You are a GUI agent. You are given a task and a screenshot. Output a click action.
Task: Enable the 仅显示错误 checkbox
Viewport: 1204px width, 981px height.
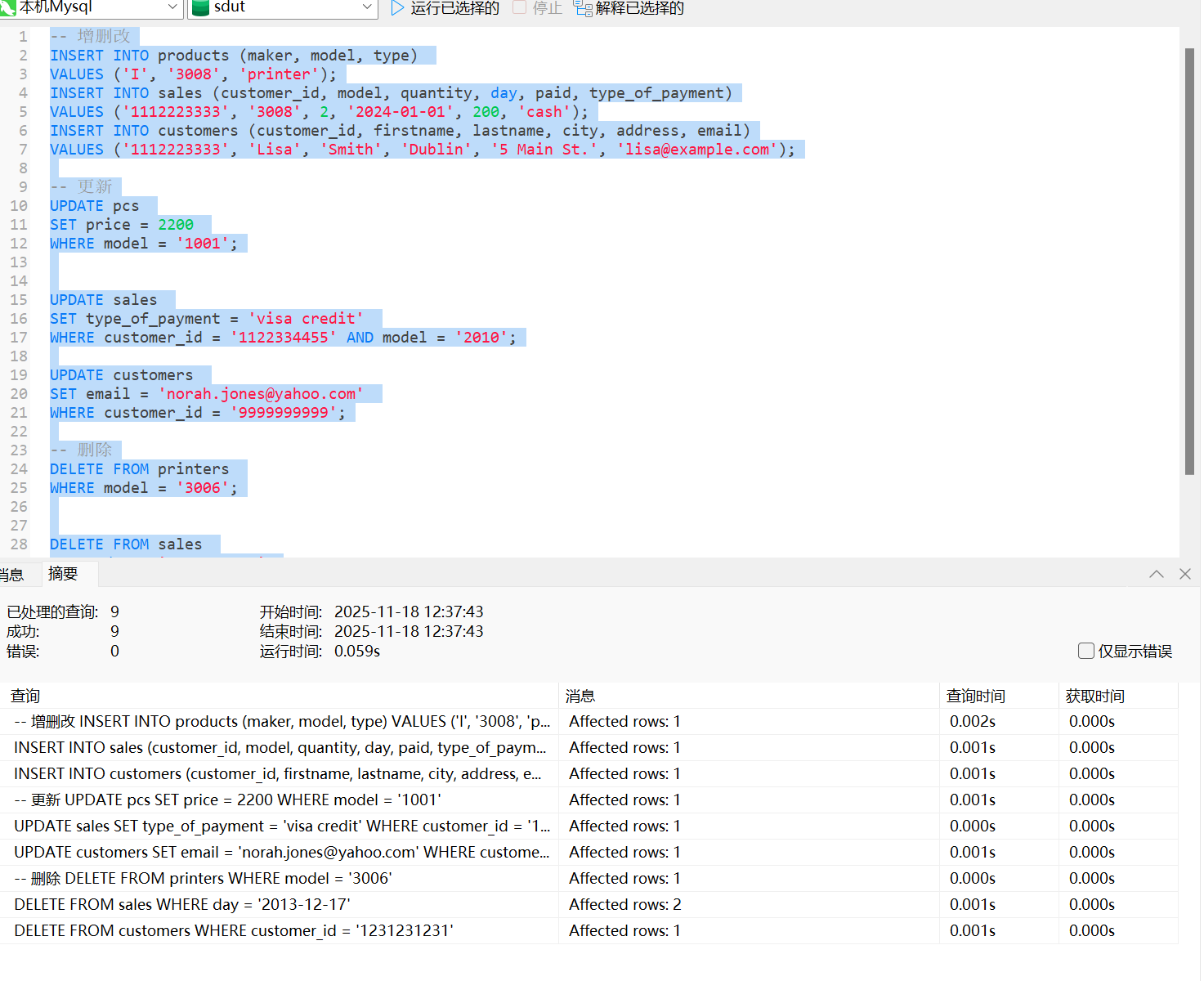(x=1086, y=651)
